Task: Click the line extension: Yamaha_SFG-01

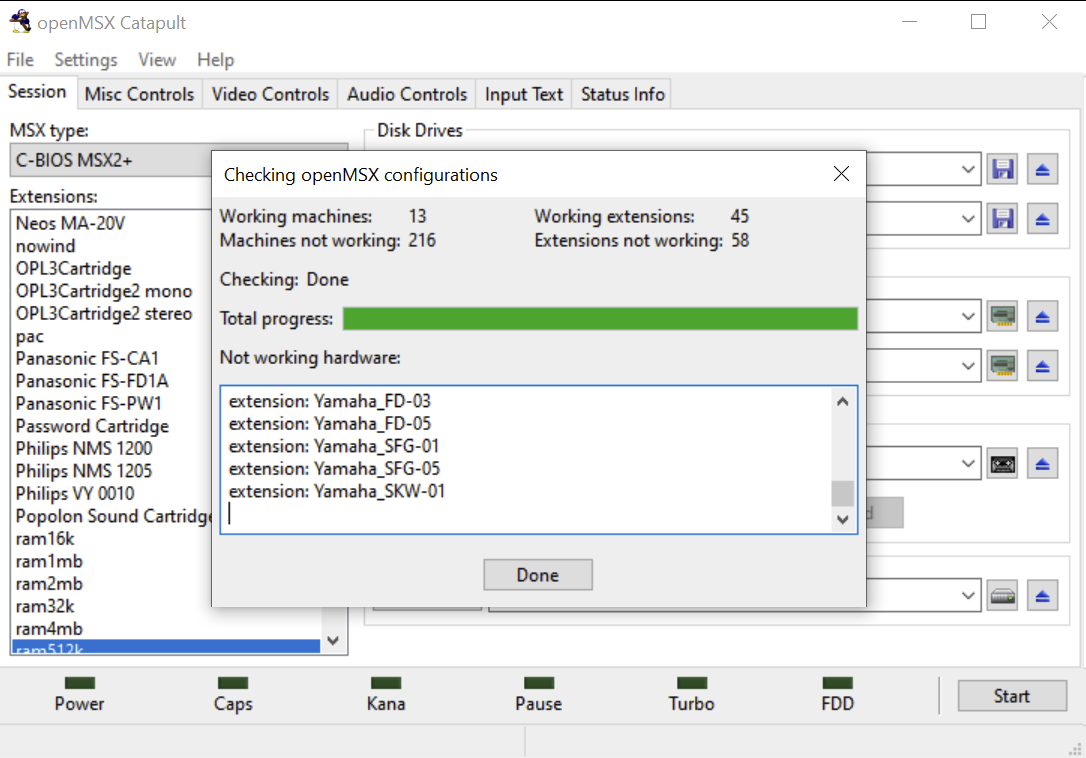Action: tap(334, 446)
